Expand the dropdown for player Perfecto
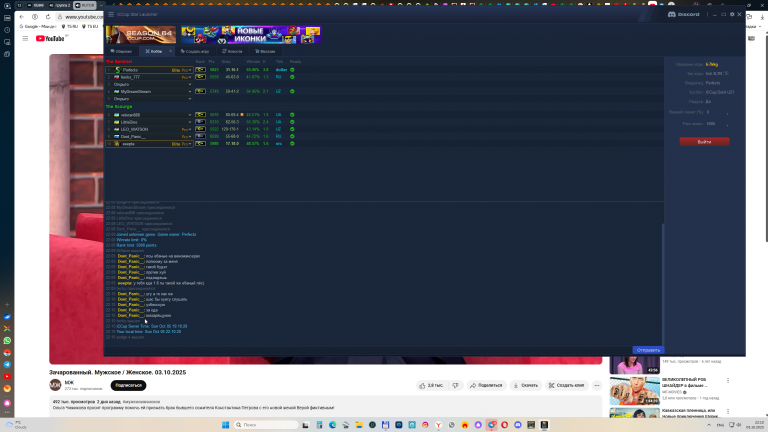Image resolution: width=768 pixels, height=432 pixels. [190, 70]
